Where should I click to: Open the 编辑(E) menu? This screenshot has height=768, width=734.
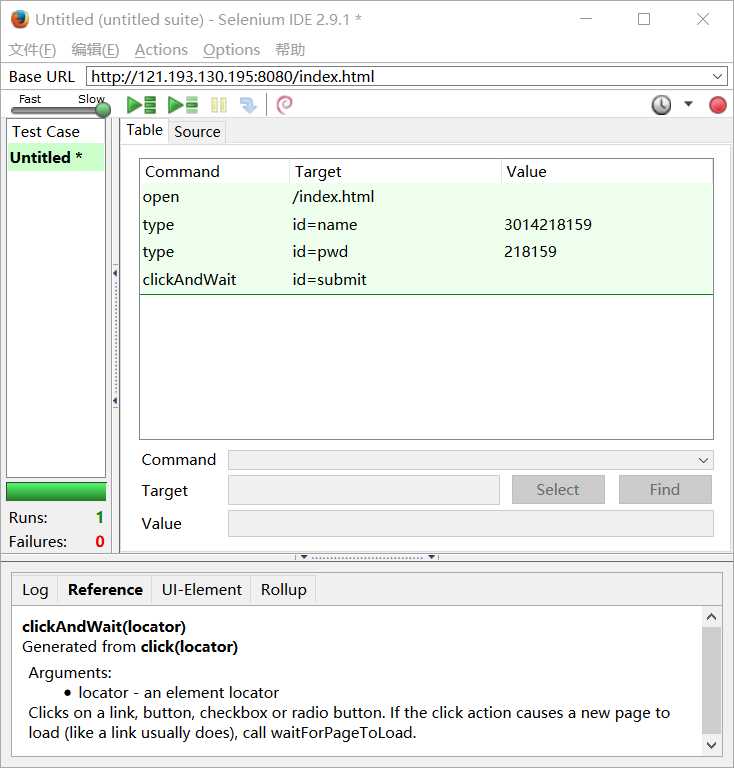[x=95, y=49]
